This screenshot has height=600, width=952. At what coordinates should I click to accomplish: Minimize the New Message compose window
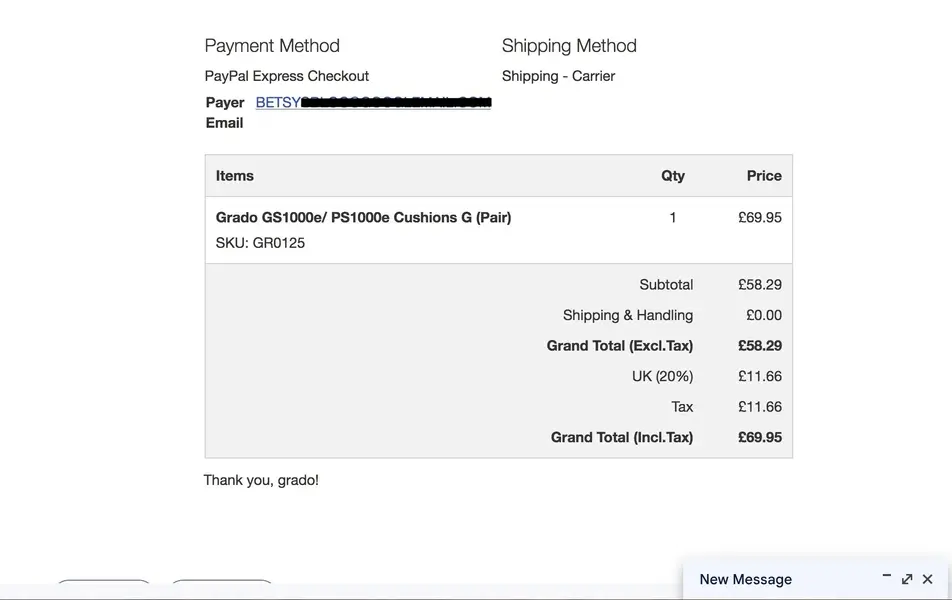(886, 578)
